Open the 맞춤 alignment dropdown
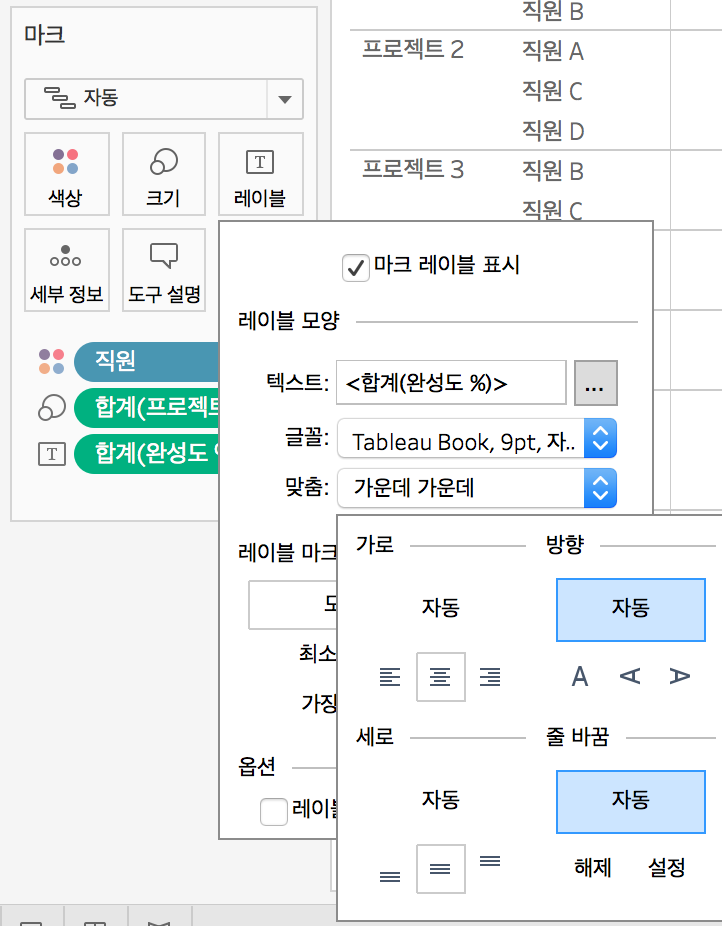The height and width of the screenshot is (926, 722). (477, 488)
